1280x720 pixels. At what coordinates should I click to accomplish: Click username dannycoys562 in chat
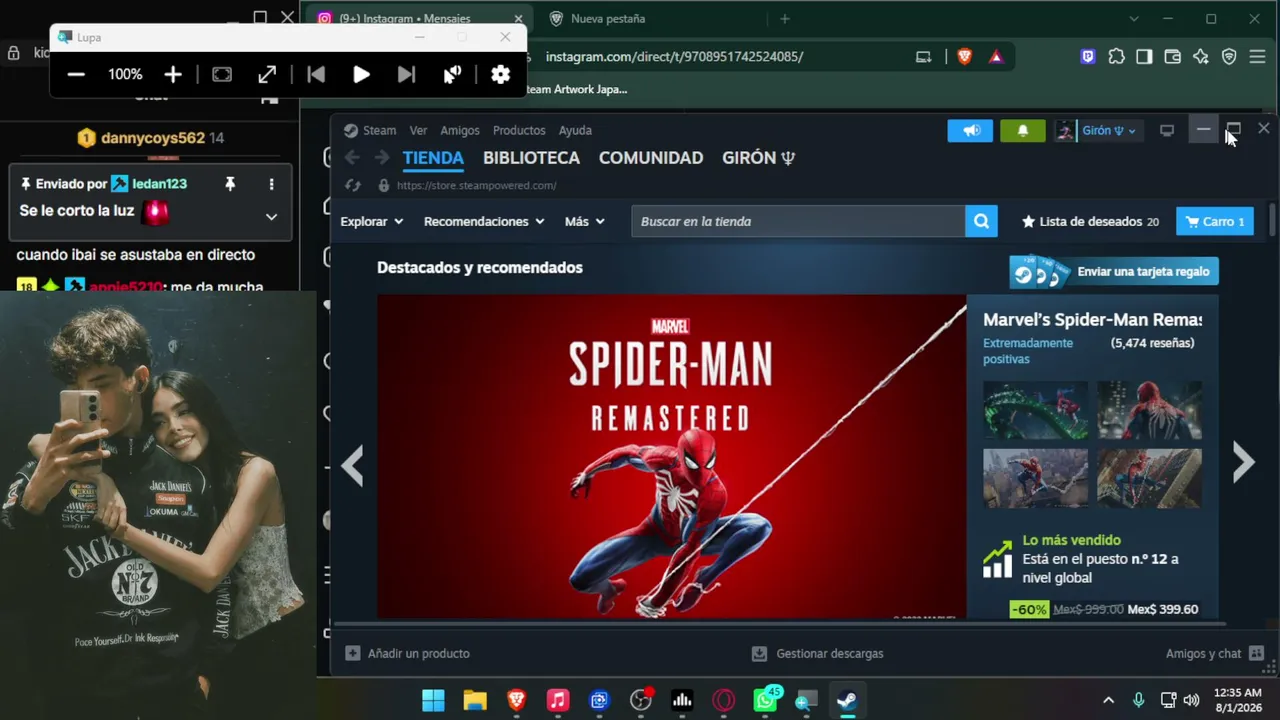[x=153, y=138]
